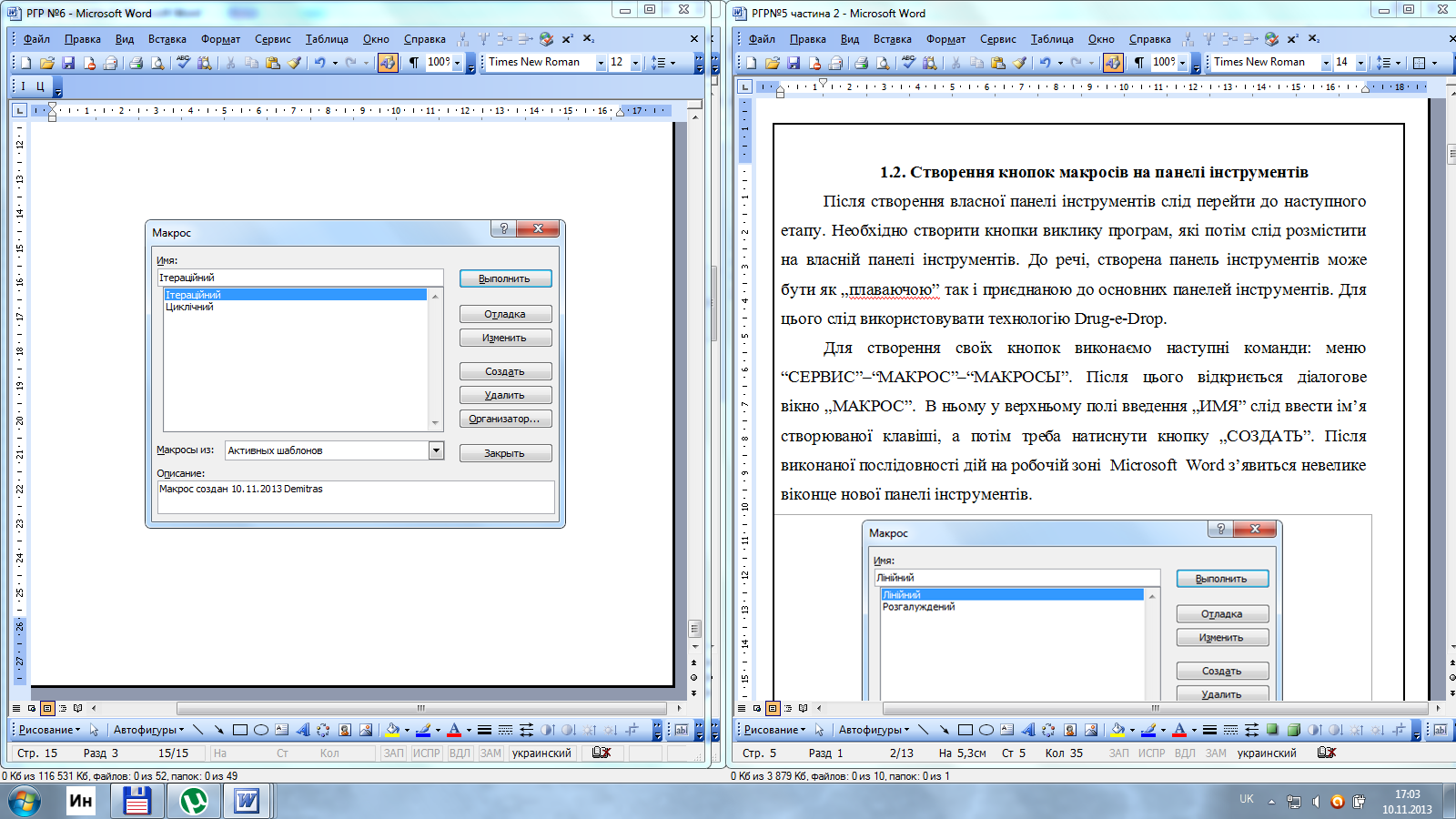Select Line drawing tool in РГР №6 drawing bar
Image resolution: width=1456 pixels, height=819 pixels.
pos(197,730)
